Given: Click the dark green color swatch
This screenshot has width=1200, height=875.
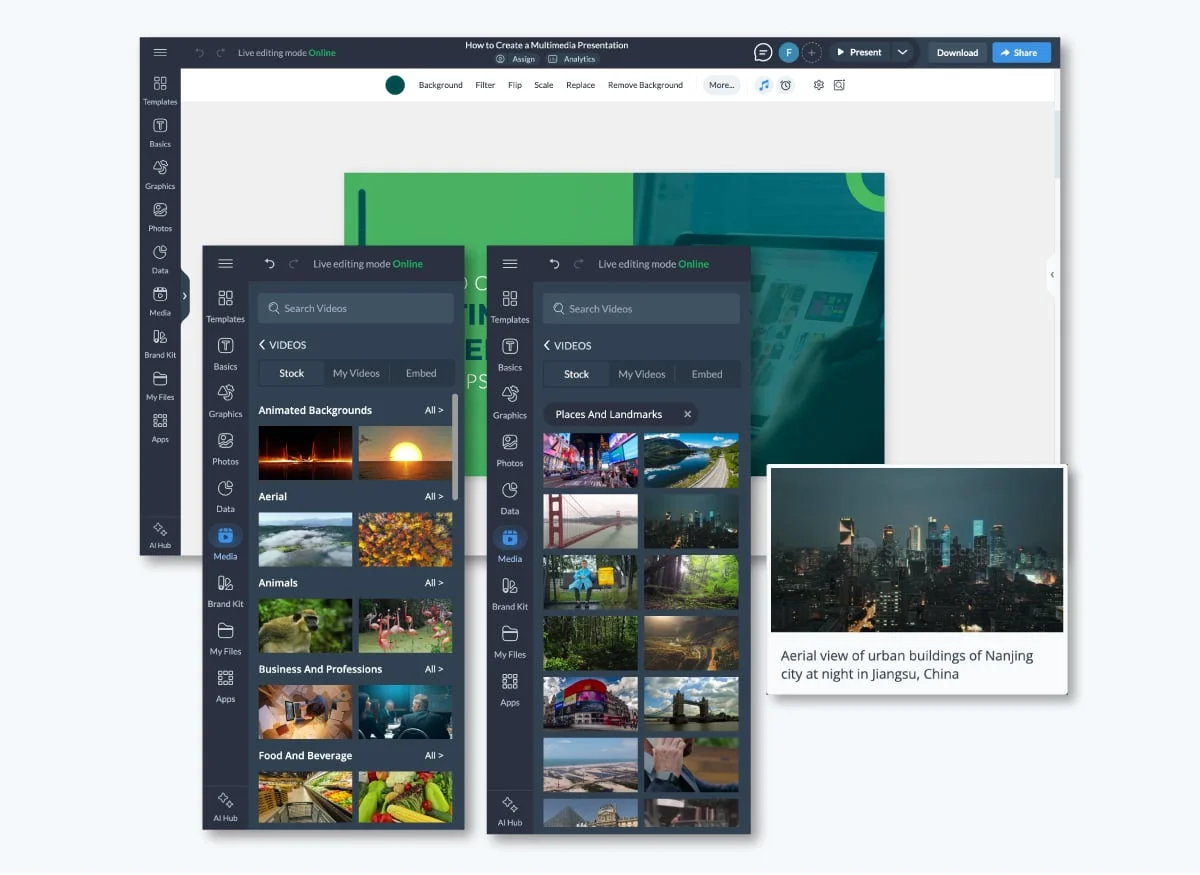Looking at the screenshot, I should (395, 85).
